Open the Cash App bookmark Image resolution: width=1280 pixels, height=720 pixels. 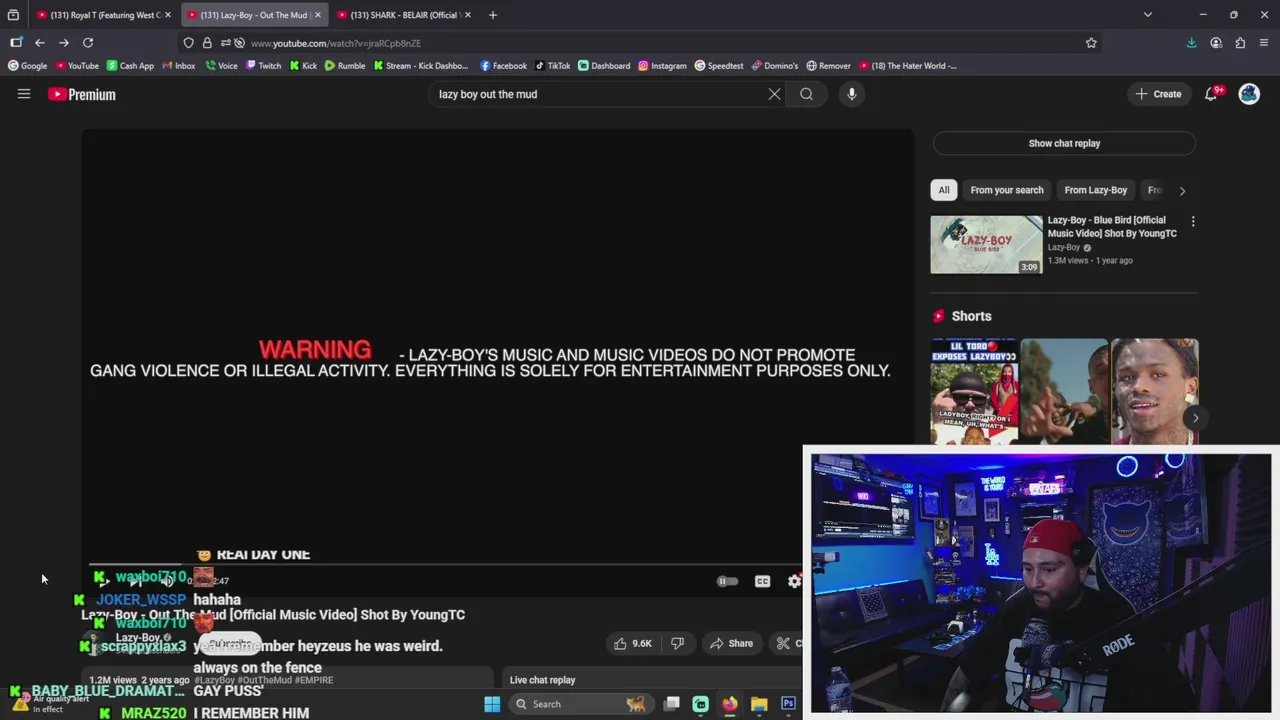130,66
